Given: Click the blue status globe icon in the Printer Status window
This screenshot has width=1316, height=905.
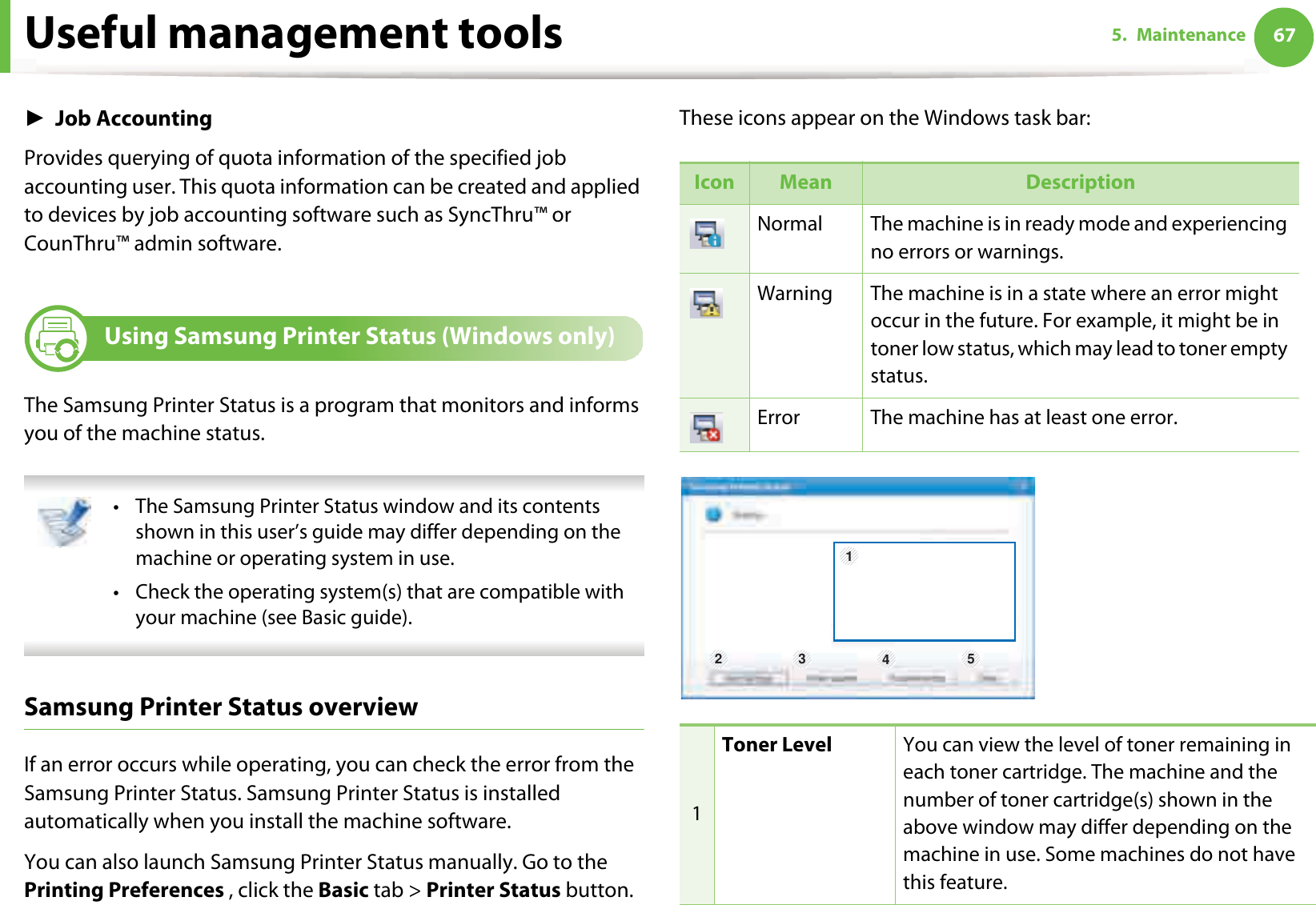Looking at the screenshot, I should [713, 515].
